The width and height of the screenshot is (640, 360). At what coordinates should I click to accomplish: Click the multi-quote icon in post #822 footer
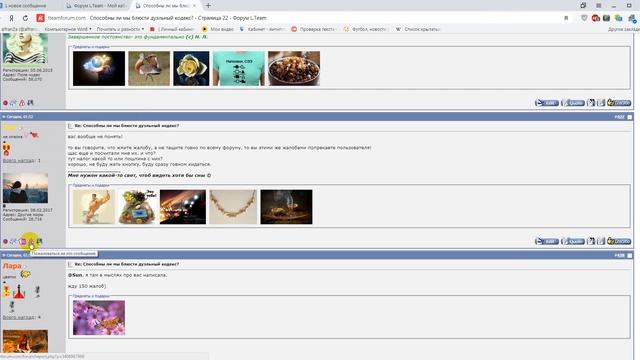pyautogui.click(x=591, y=241)
